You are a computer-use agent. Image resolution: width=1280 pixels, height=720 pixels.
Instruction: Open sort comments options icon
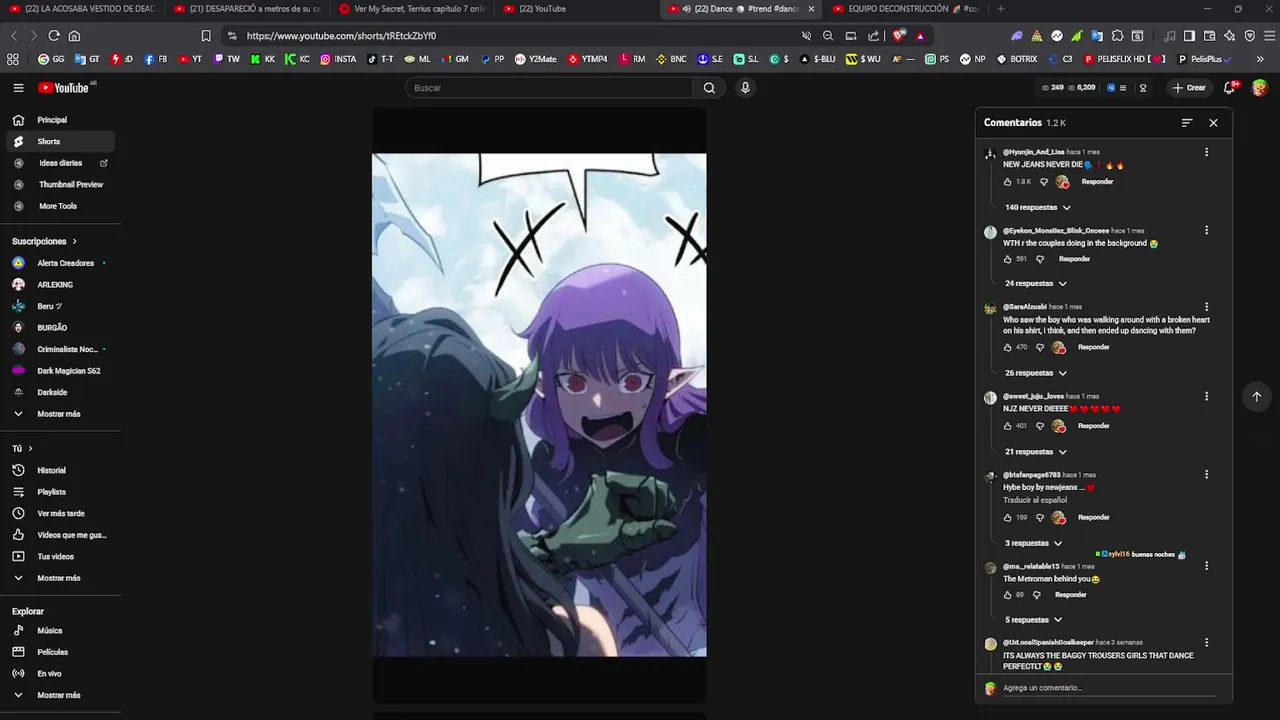(x=1187, y=123)
